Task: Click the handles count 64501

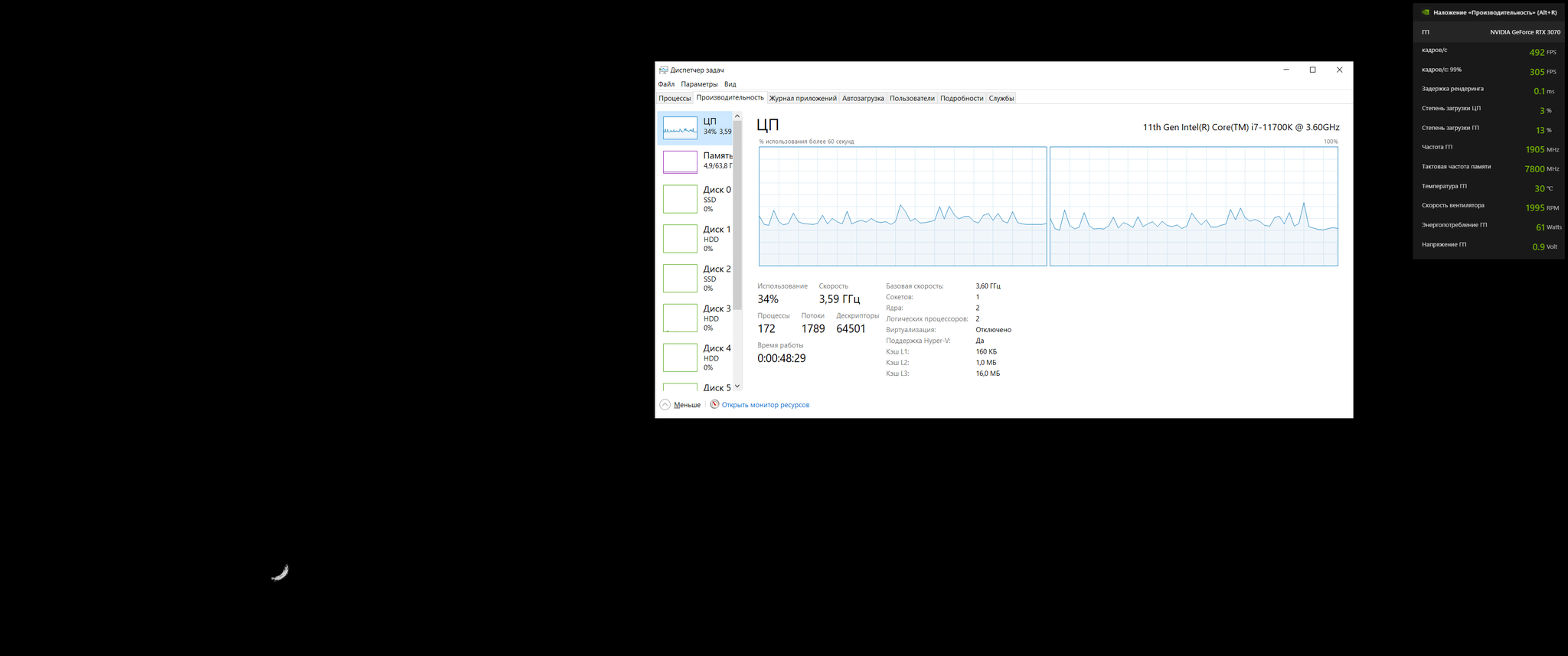Action: (851, 328)
